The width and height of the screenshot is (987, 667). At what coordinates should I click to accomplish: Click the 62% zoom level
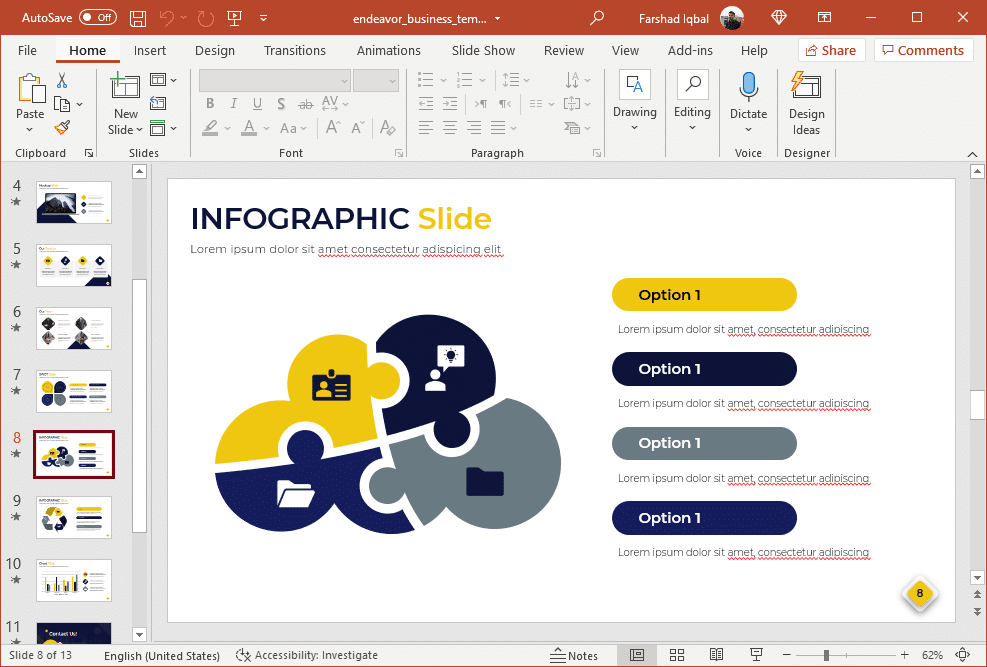932,656
